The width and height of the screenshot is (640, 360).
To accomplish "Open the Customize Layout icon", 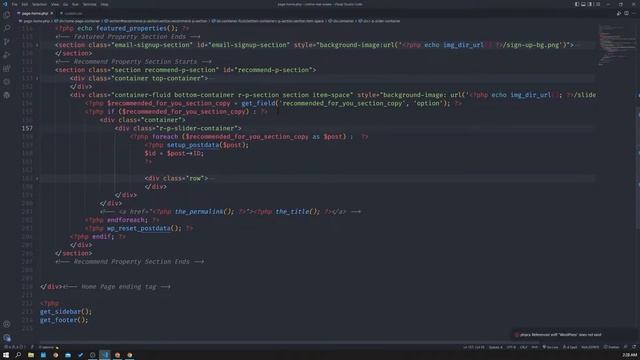I will pos(598,4).
